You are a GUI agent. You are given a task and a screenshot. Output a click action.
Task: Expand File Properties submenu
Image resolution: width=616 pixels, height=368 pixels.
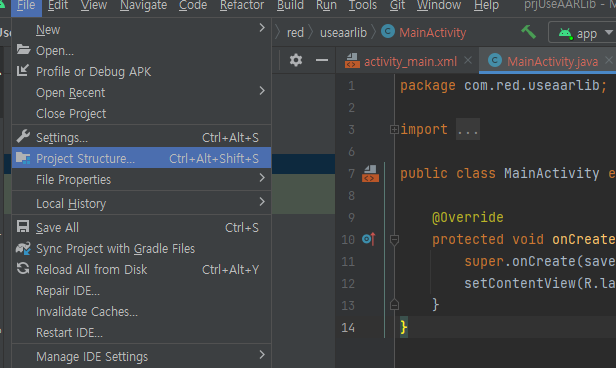point(141,179)
